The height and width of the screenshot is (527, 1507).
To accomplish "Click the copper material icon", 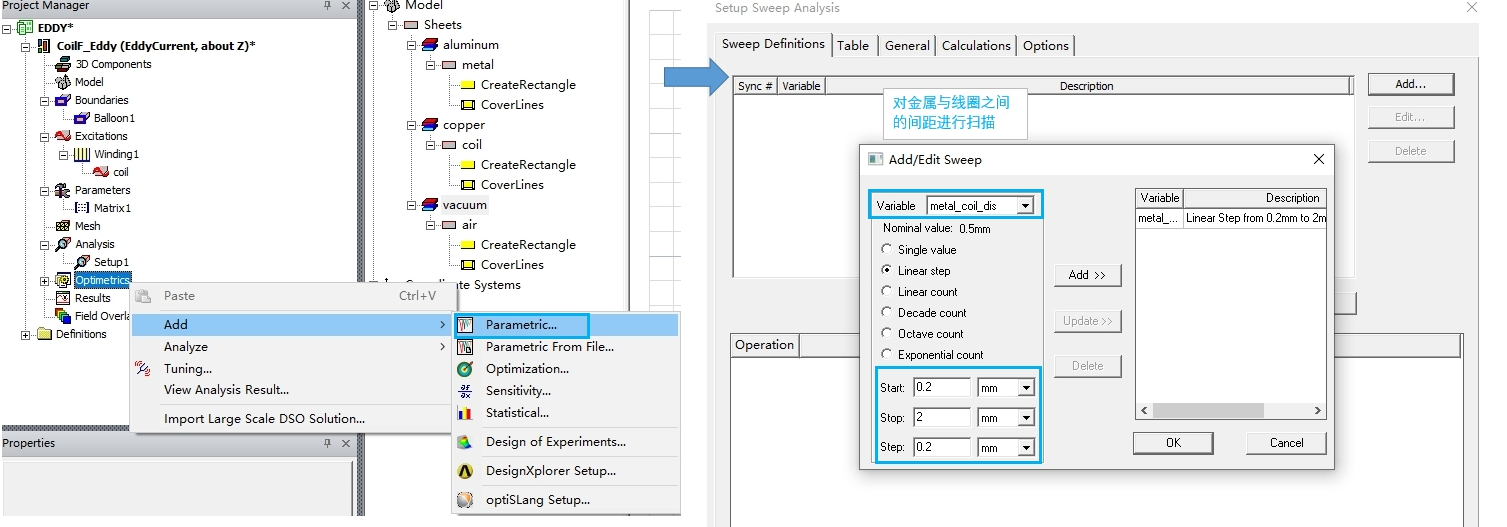I will pos(430,125).
